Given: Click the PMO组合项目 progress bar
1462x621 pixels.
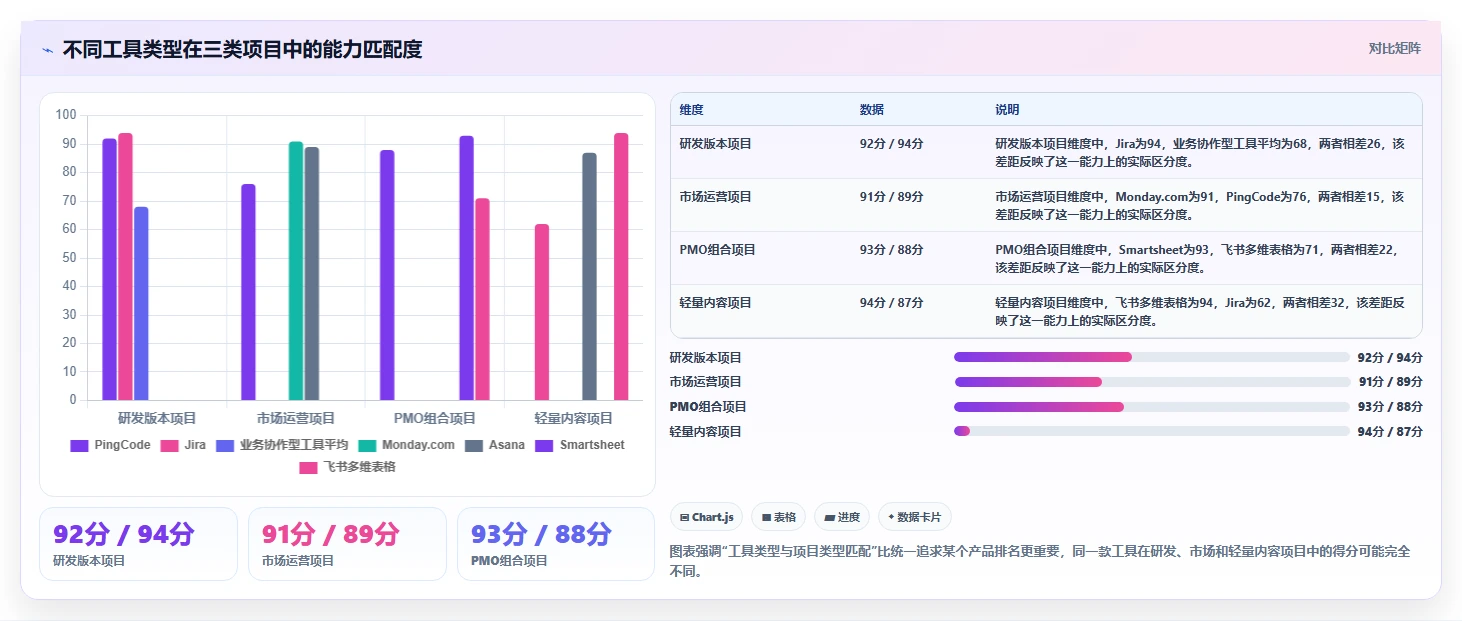Looking at the screenshot, I should click(x=1152, y=407).
